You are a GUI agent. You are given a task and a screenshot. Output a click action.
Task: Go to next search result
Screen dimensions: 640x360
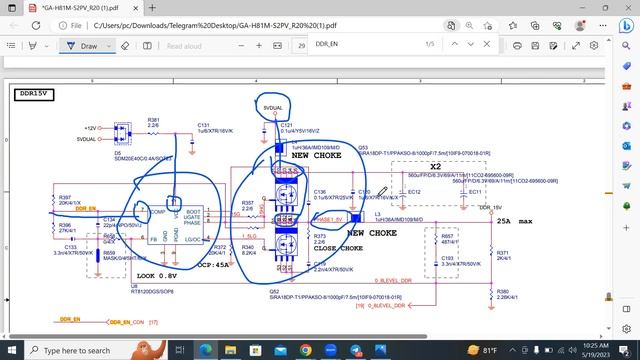pos(471,44)
